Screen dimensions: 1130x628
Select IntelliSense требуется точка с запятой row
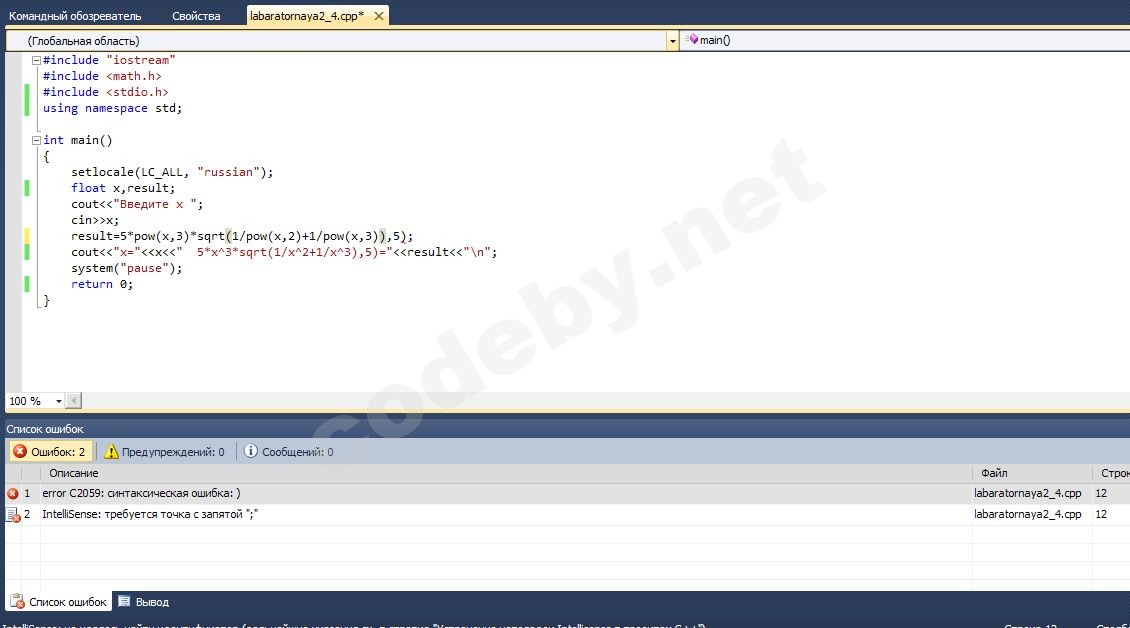567,514
